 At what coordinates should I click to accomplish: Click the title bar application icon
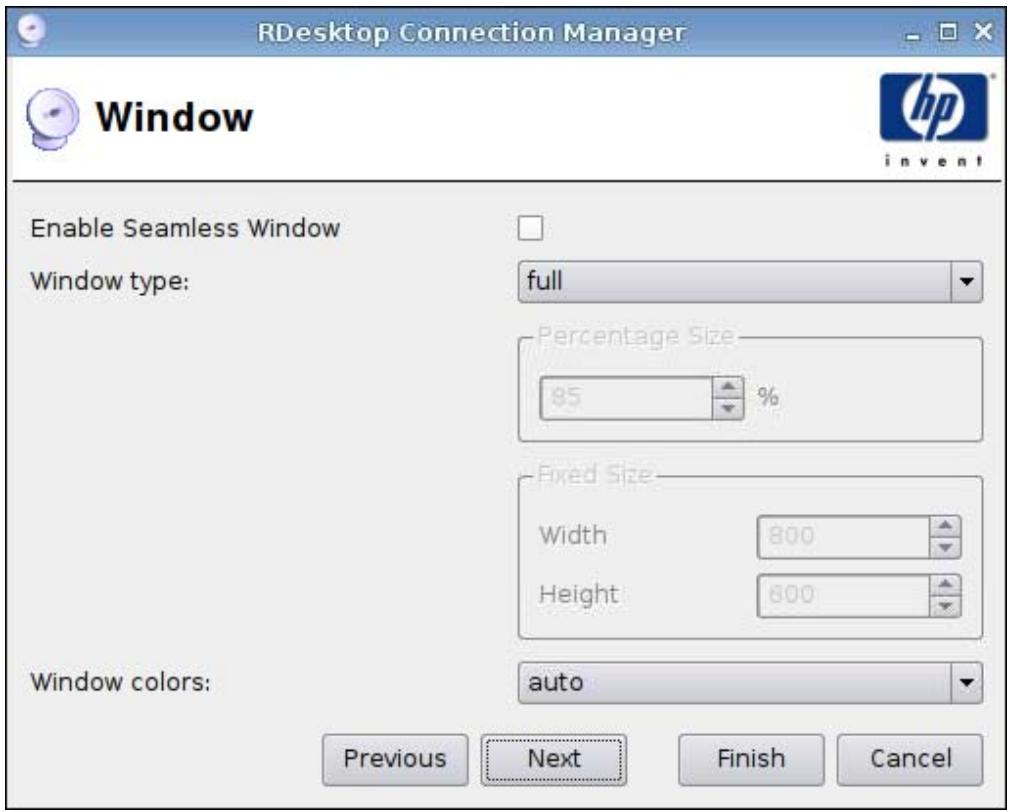pyautogui.click(x=32, y=30)
